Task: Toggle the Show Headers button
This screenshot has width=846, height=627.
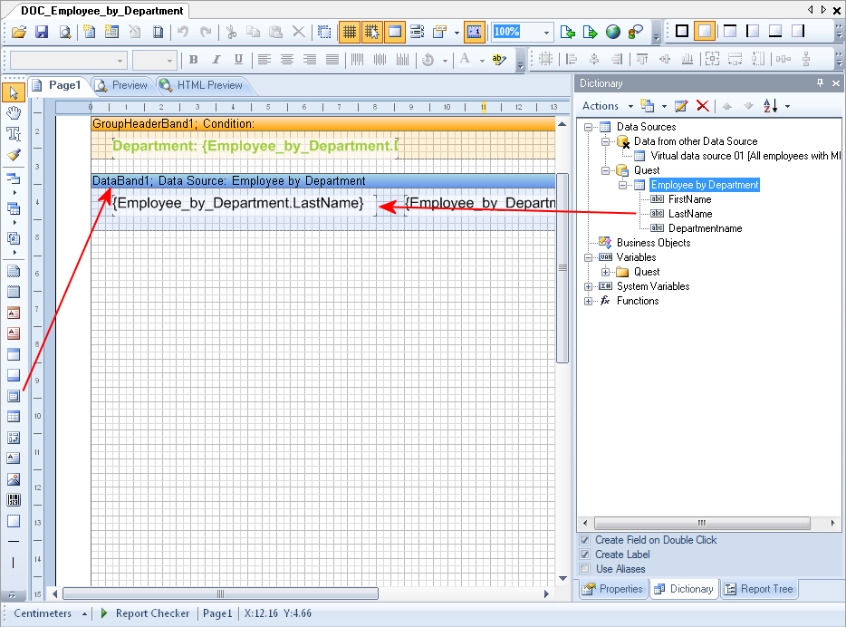Action: click(395, 32)
